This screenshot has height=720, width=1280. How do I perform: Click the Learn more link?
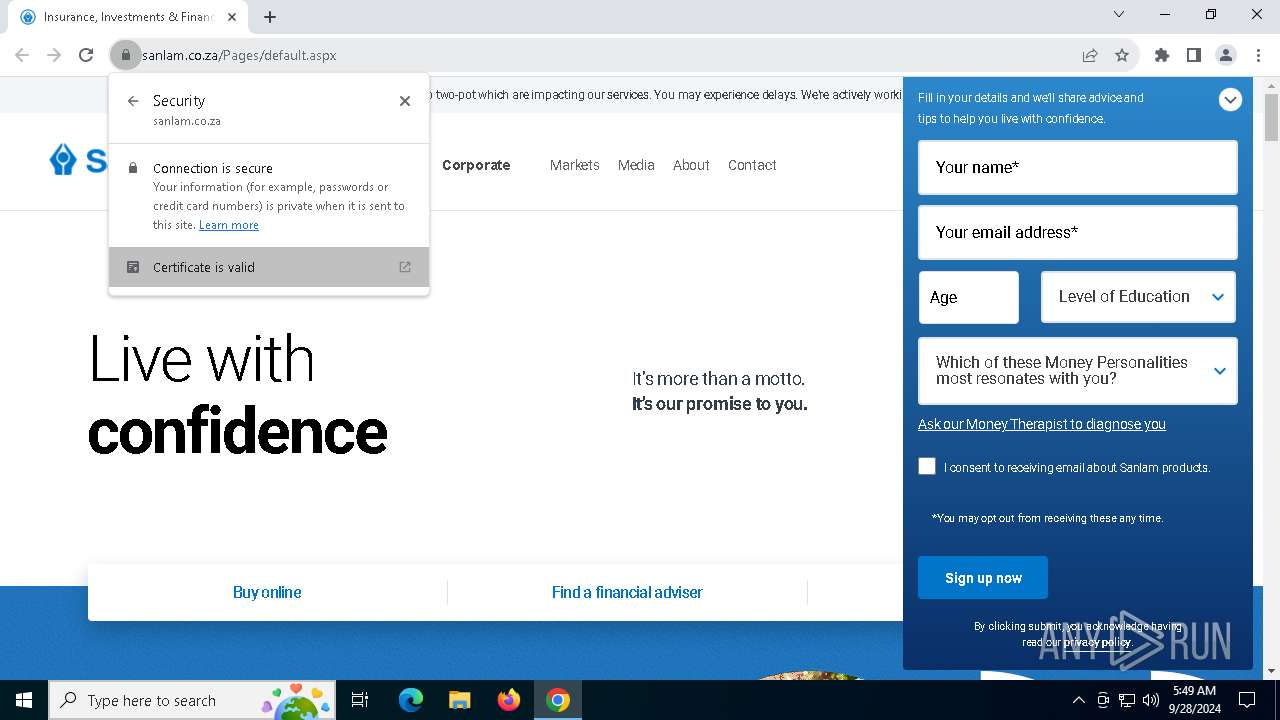click(x=229, y=225)
